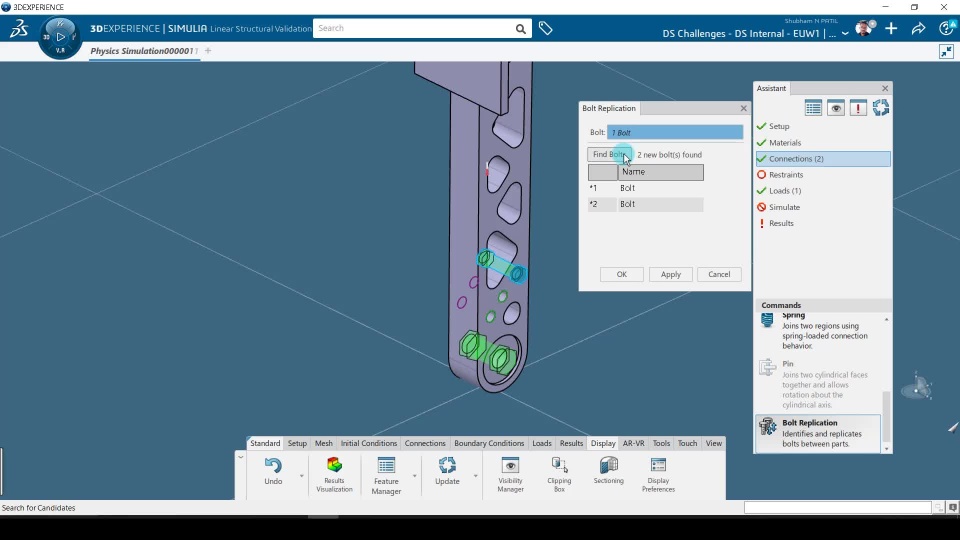
Task: Click the search magnifier icon
Action: point(520,29)
